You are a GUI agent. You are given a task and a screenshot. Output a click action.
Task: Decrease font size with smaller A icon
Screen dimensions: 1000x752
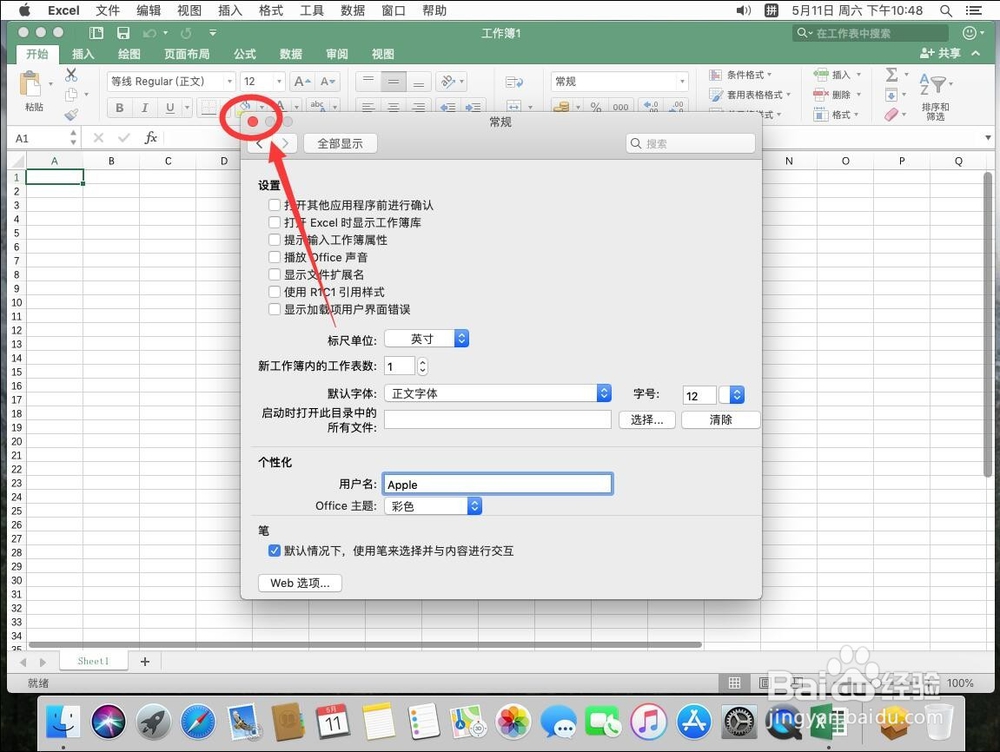(x=327, y=82)
